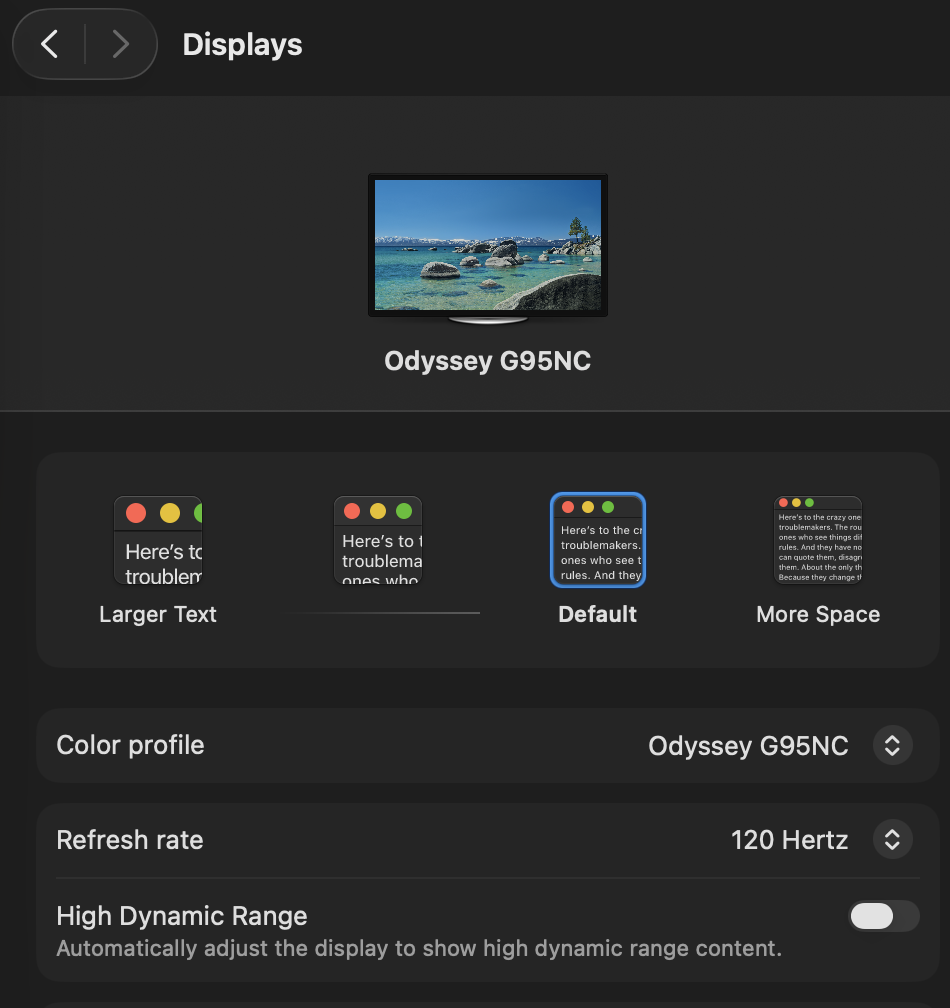
Task: Click the More Space label
Action: [x=818, y=614]
